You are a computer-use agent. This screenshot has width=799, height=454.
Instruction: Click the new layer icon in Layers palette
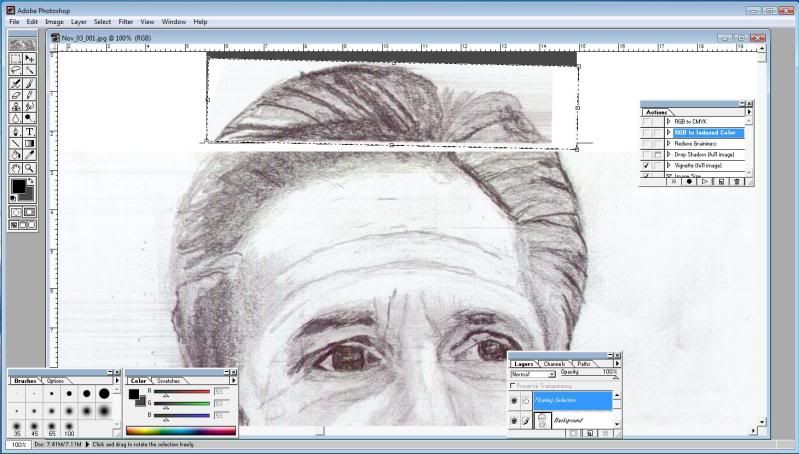pyautogui.click(x=590, y=434)
